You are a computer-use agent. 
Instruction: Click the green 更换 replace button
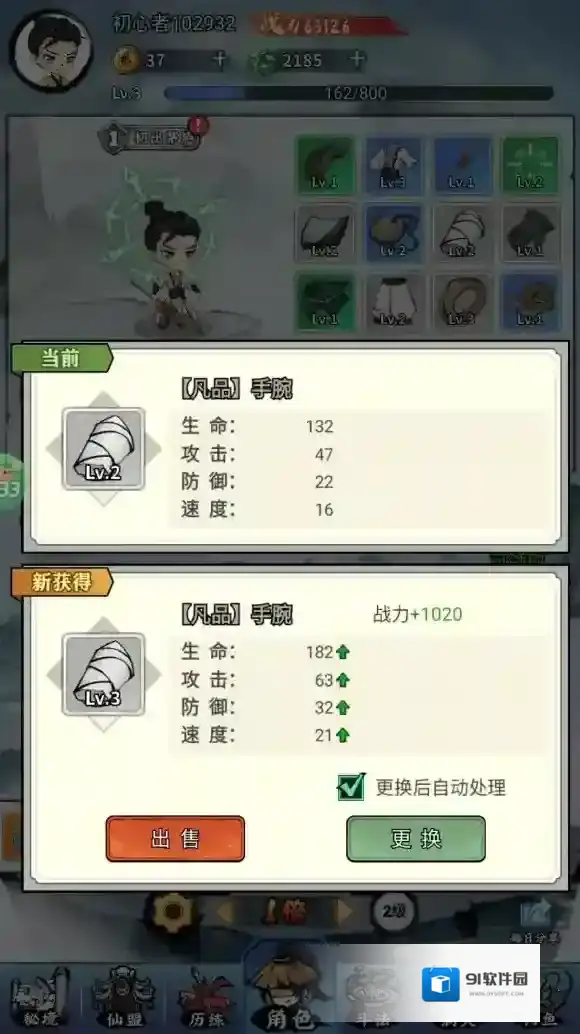[x=416, y=839]
